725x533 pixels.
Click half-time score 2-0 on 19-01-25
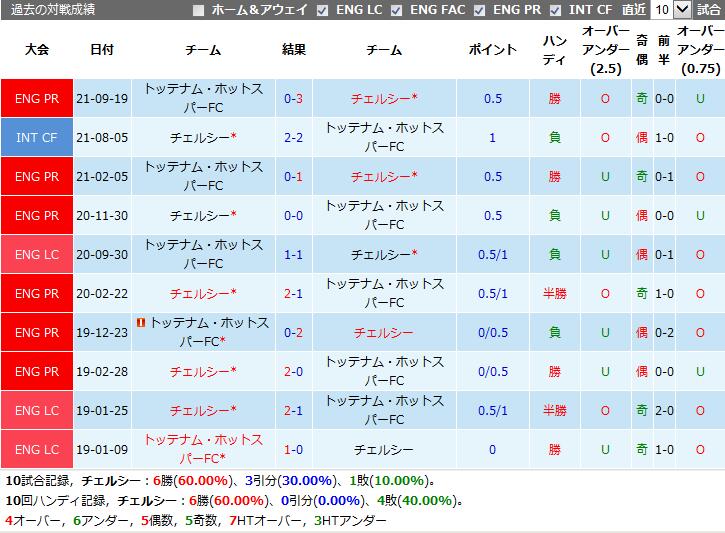664,410
